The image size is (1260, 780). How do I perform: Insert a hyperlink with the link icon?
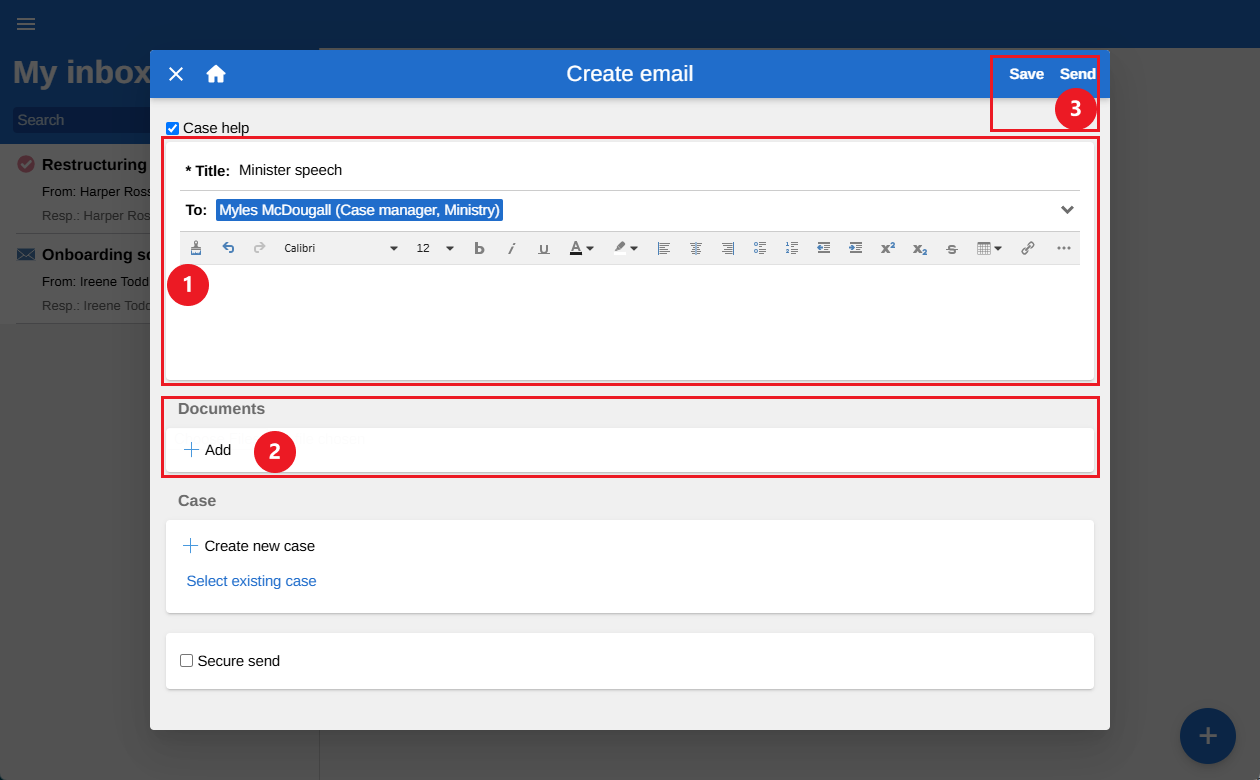[1028, 248]
